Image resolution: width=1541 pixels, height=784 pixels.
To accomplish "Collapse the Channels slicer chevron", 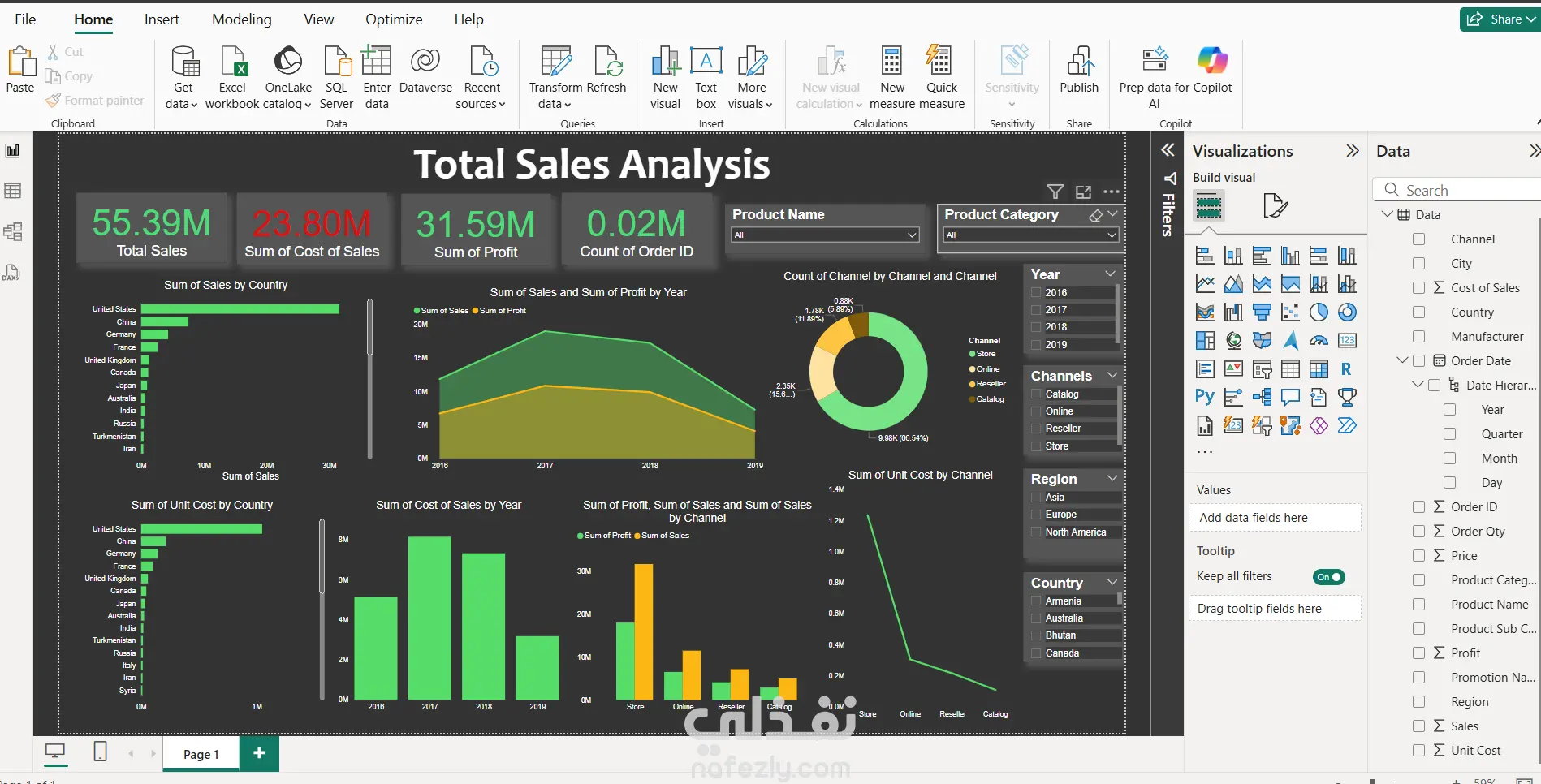I will tap(1112, 376).
